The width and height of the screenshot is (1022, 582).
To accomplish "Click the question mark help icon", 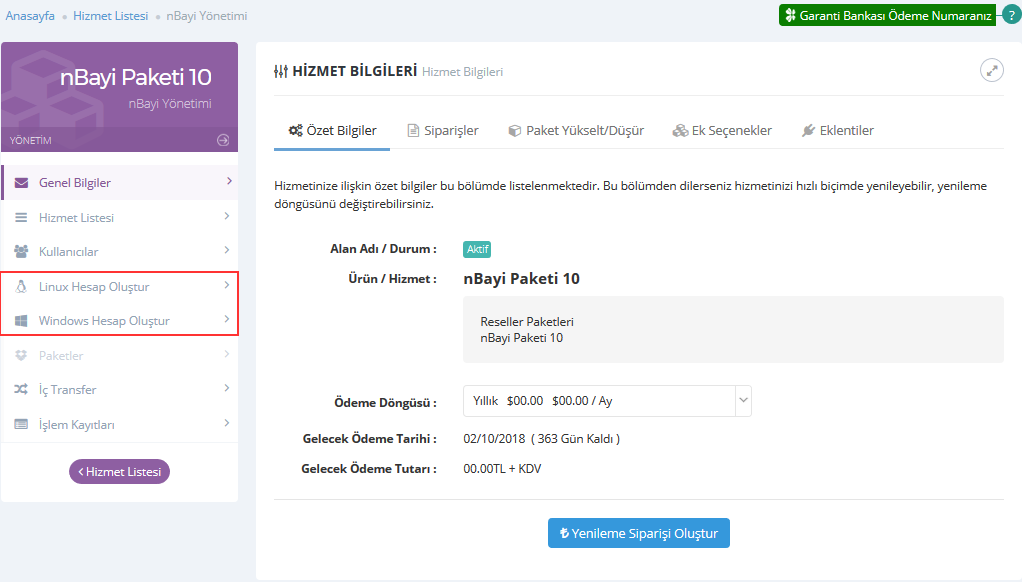I will (1011, 15).
